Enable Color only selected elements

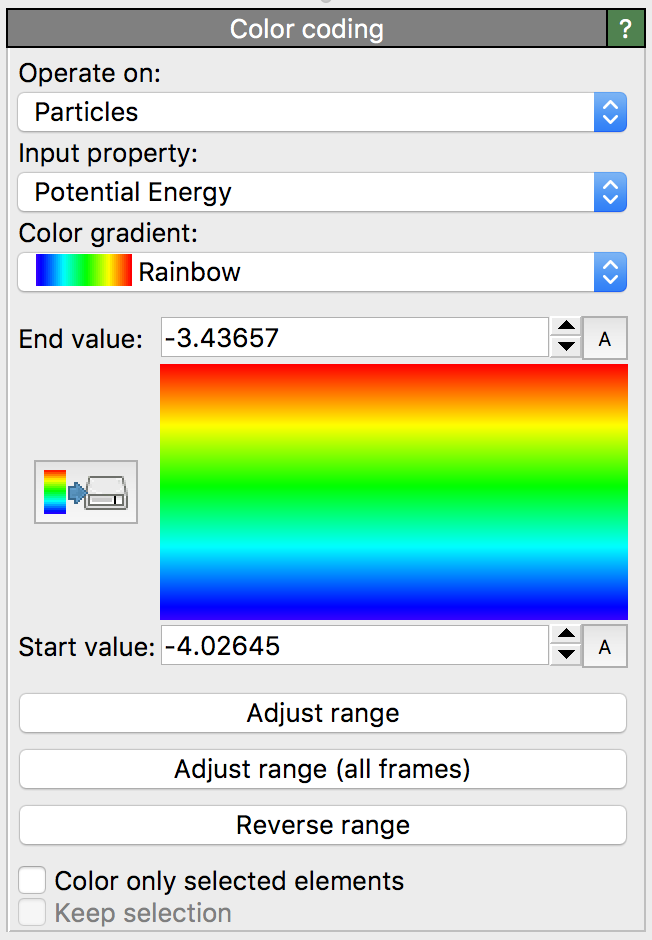click(33, 880)
